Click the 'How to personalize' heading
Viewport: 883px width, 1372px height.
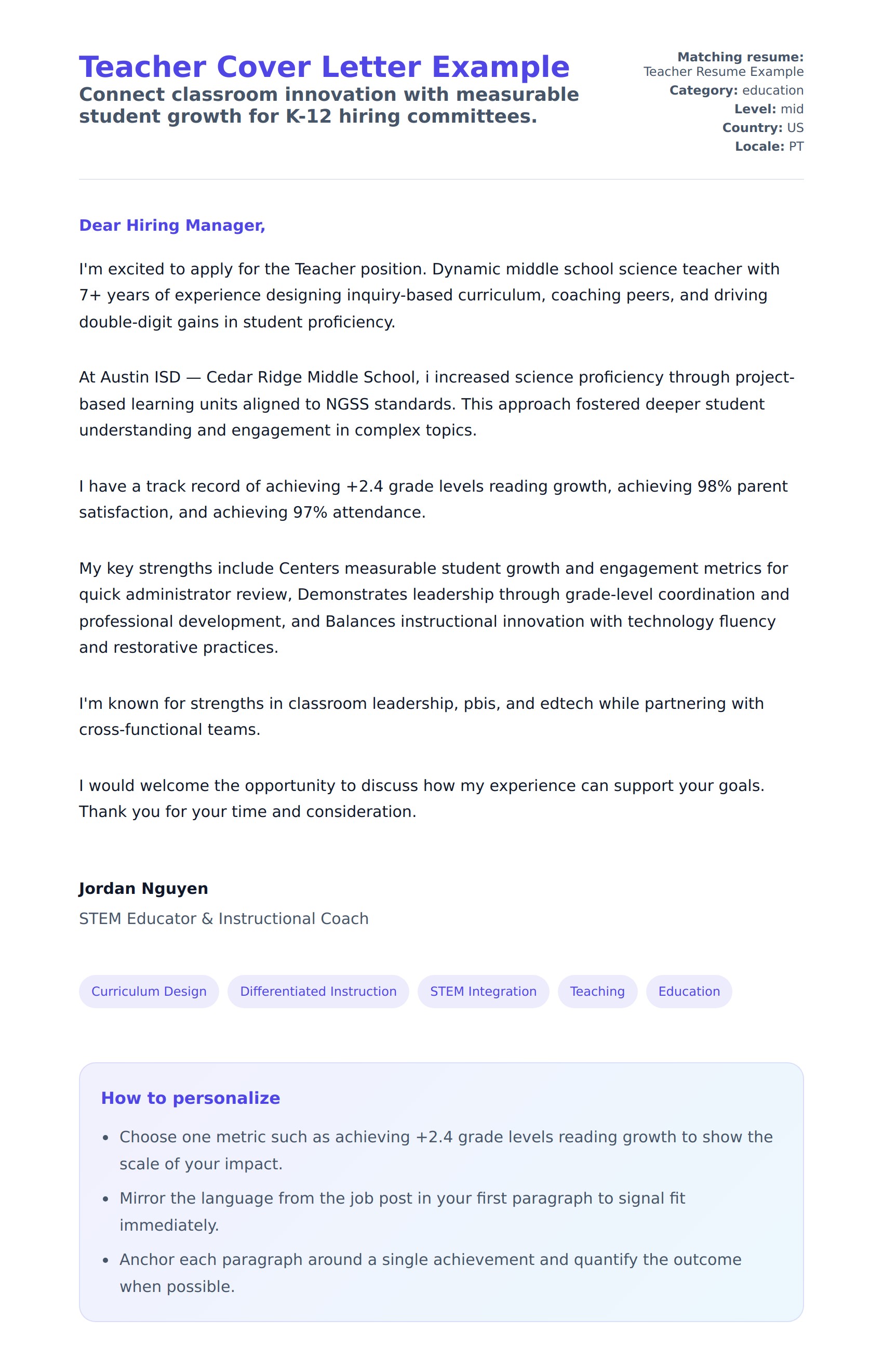(x=190, y=1098)
